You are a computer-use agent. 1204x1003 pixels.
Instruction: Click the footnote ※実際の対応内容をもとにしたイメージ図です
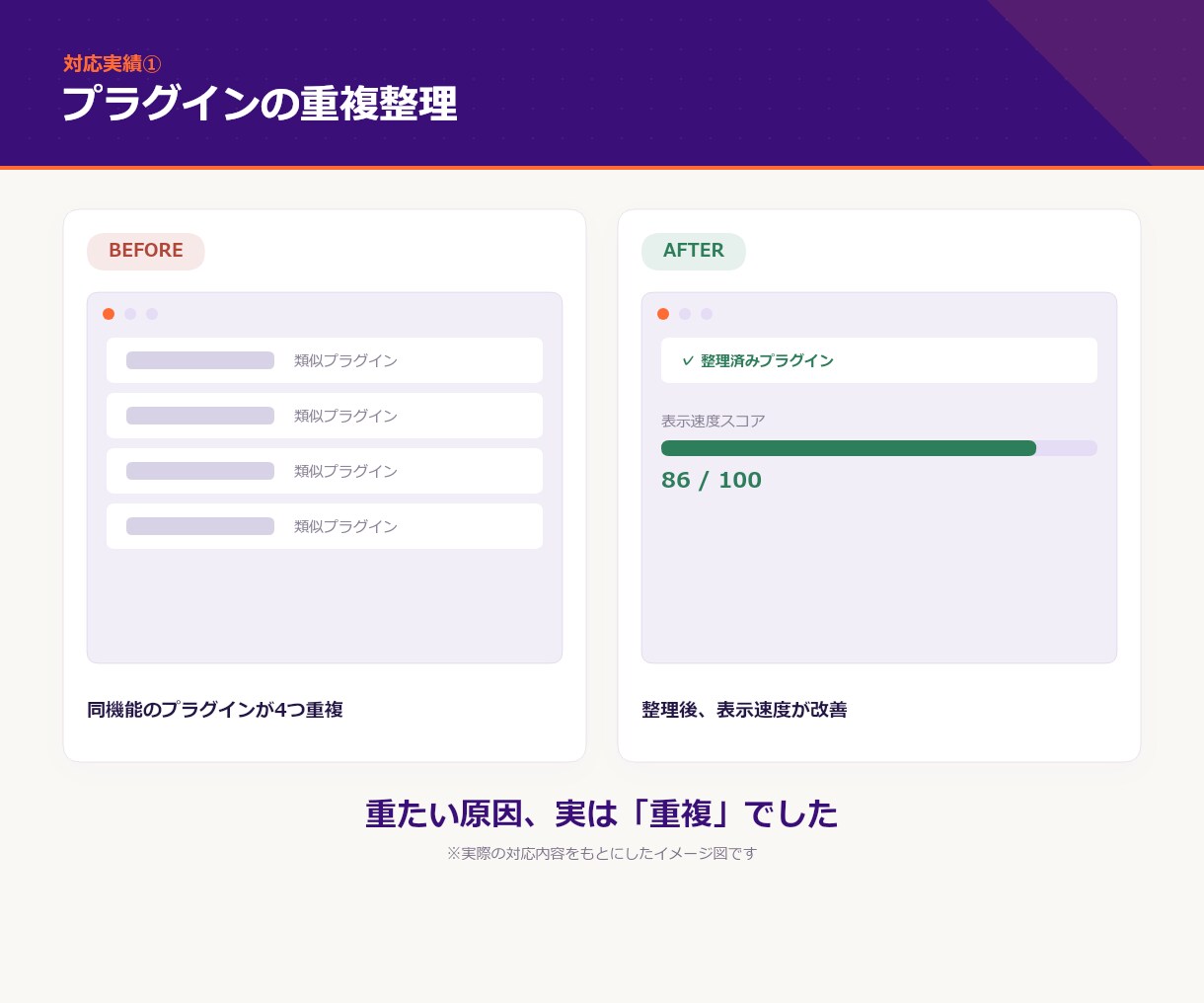[602, 853]
